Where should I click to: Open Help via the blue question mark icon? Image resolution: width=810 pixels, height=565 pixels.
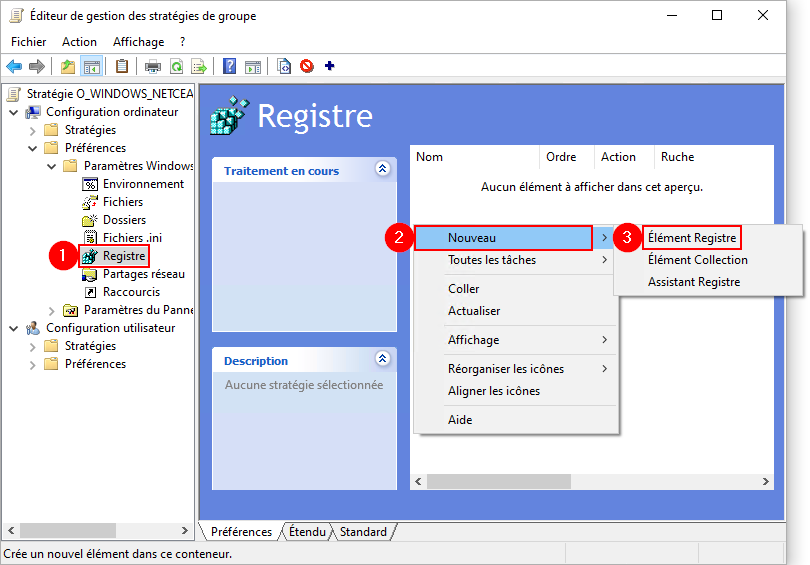tap(229, 66)
